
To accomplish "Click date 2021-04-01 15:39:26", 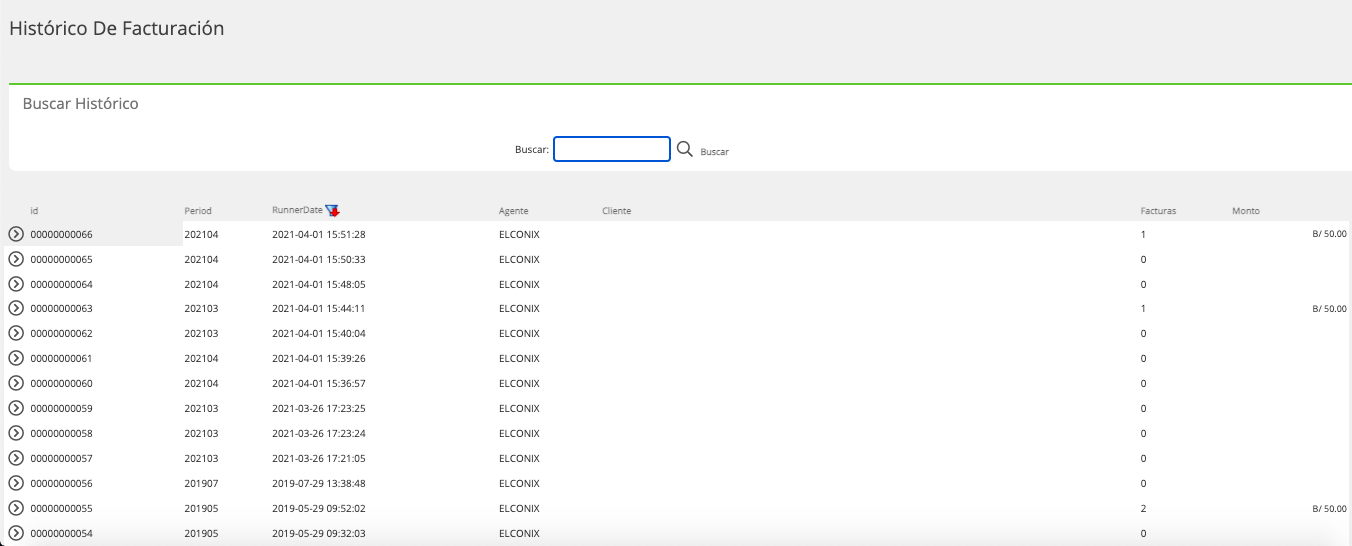I will pos(318,358).
